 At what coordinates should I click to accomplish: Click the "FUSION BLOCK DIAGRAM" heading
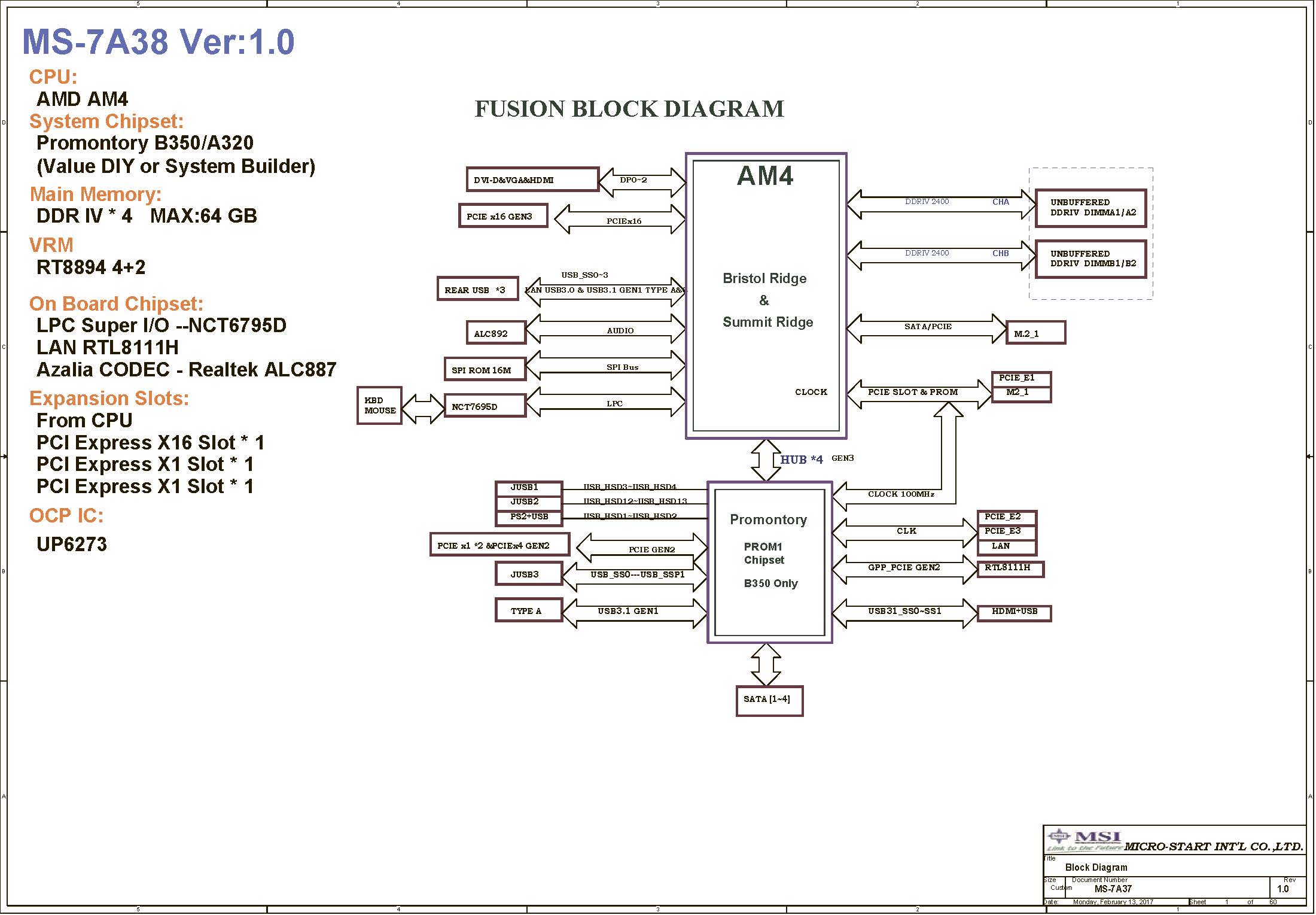click(629, 109)
